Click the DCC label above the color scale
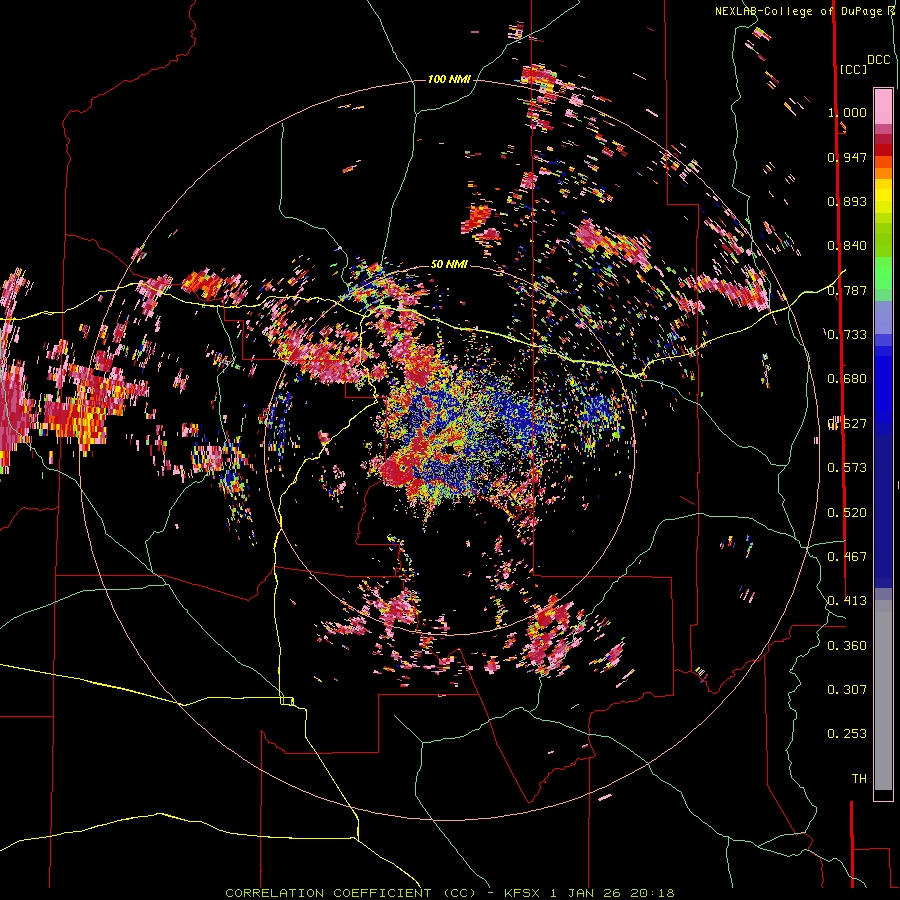900x900 pixels. click(x=879, y=60)
